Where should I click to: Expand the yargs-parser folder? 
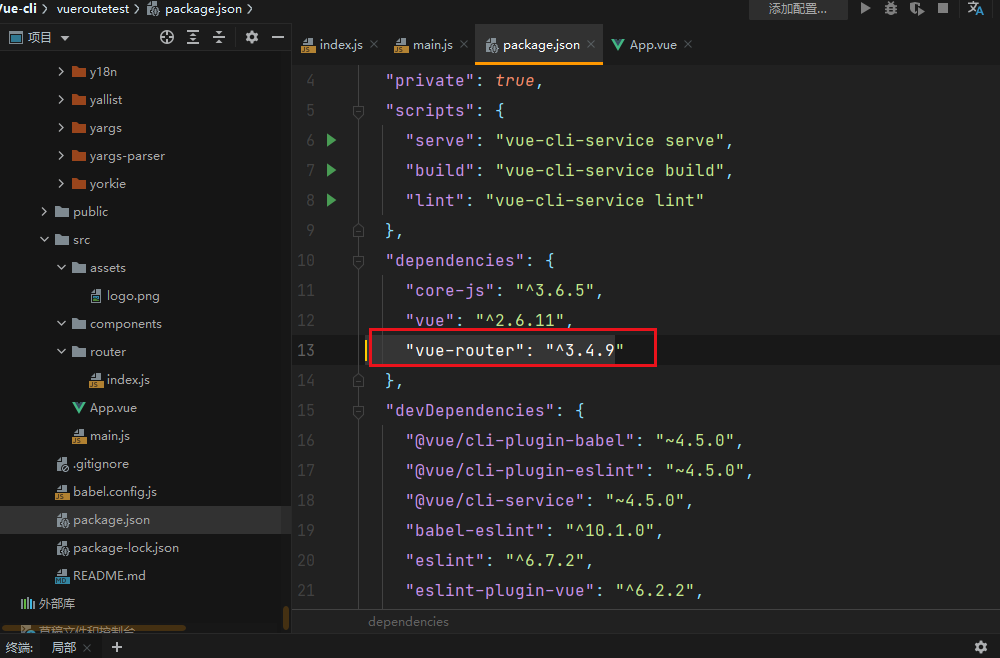pos(61,156)
